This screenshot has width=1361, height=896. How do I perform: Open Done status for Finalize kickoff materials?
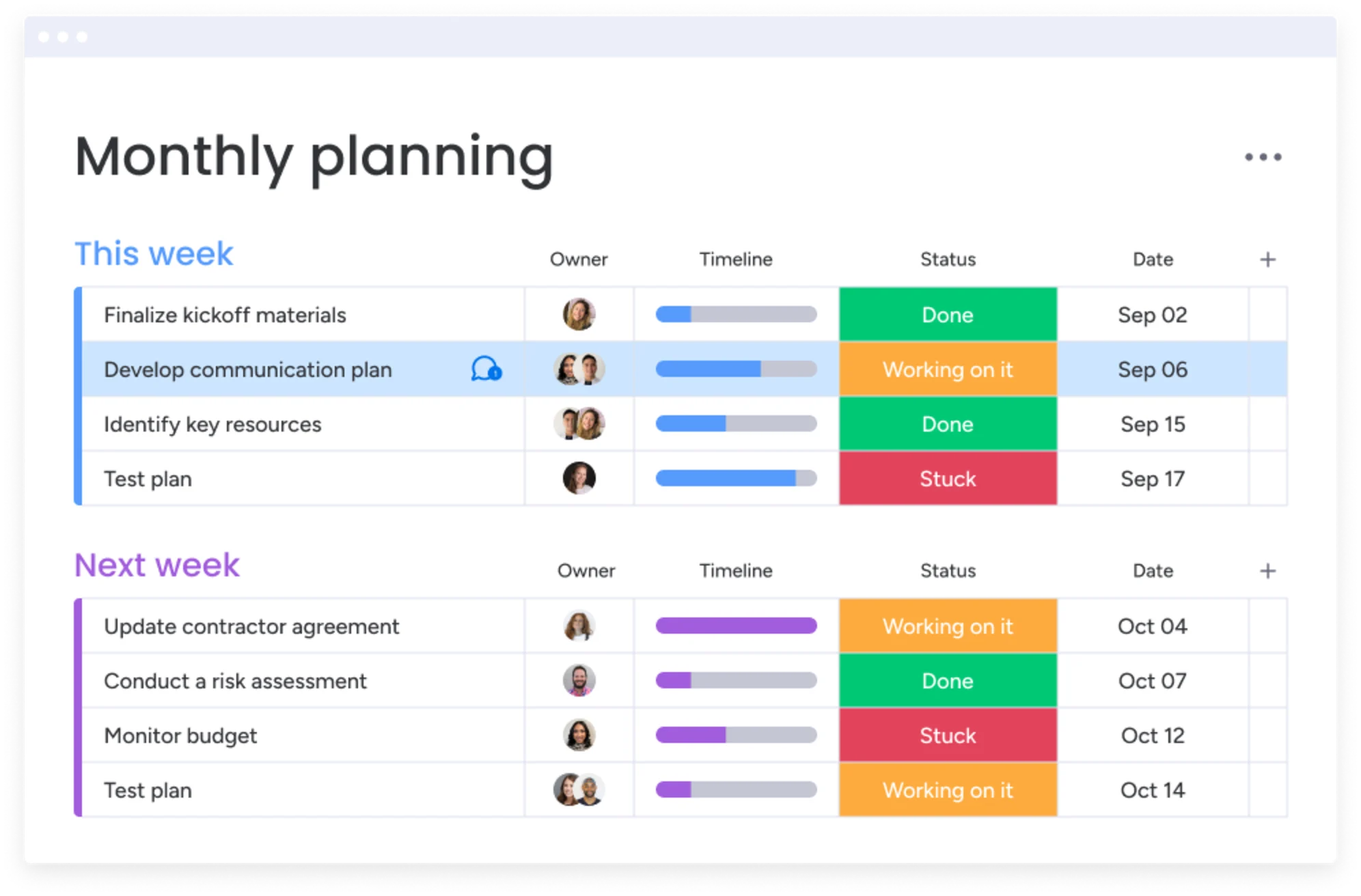click(948, 314)
